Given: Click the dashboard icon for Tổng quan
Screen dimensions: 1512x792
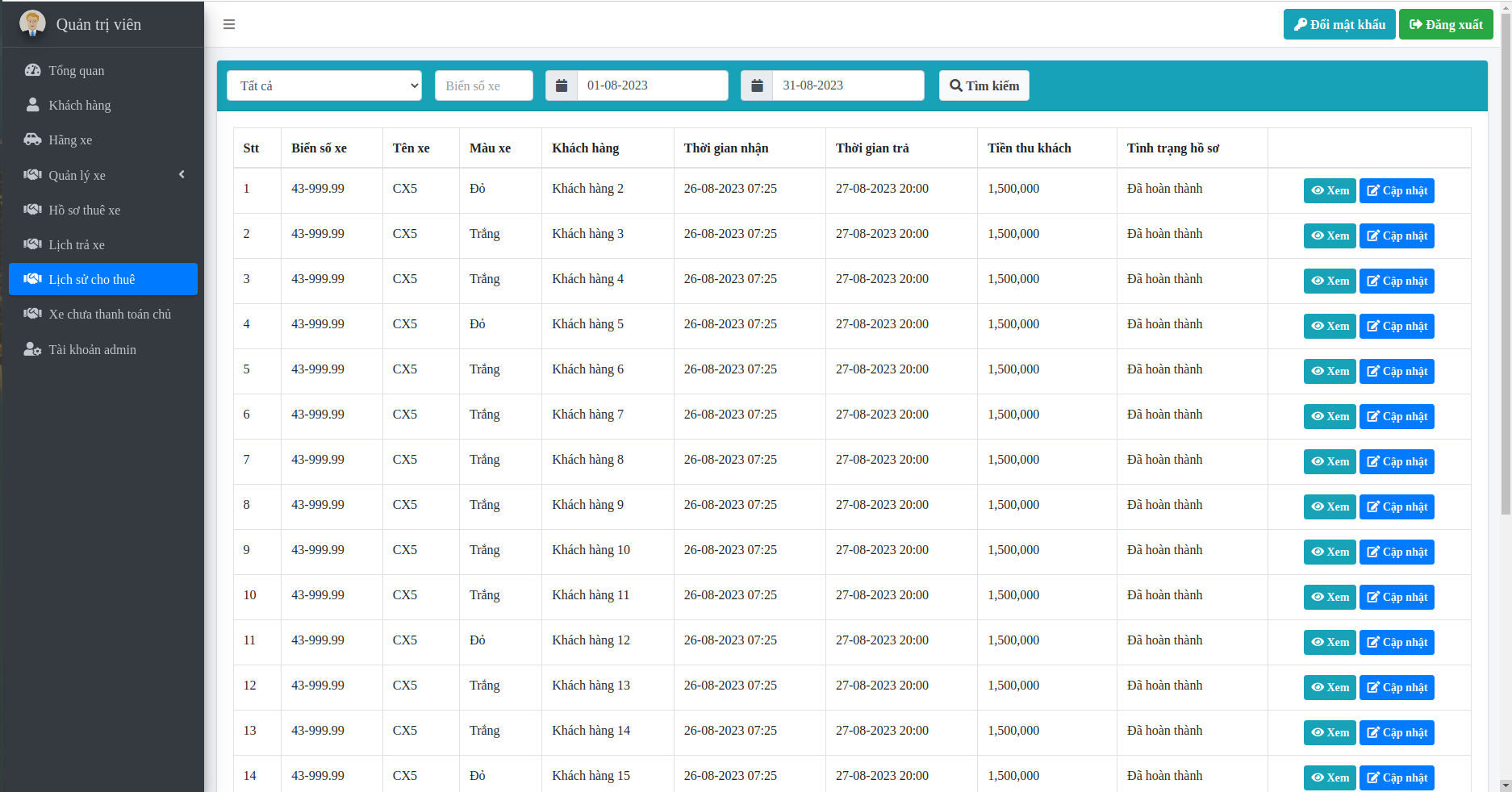Looking at the screenshot, I should pos(32,70).
